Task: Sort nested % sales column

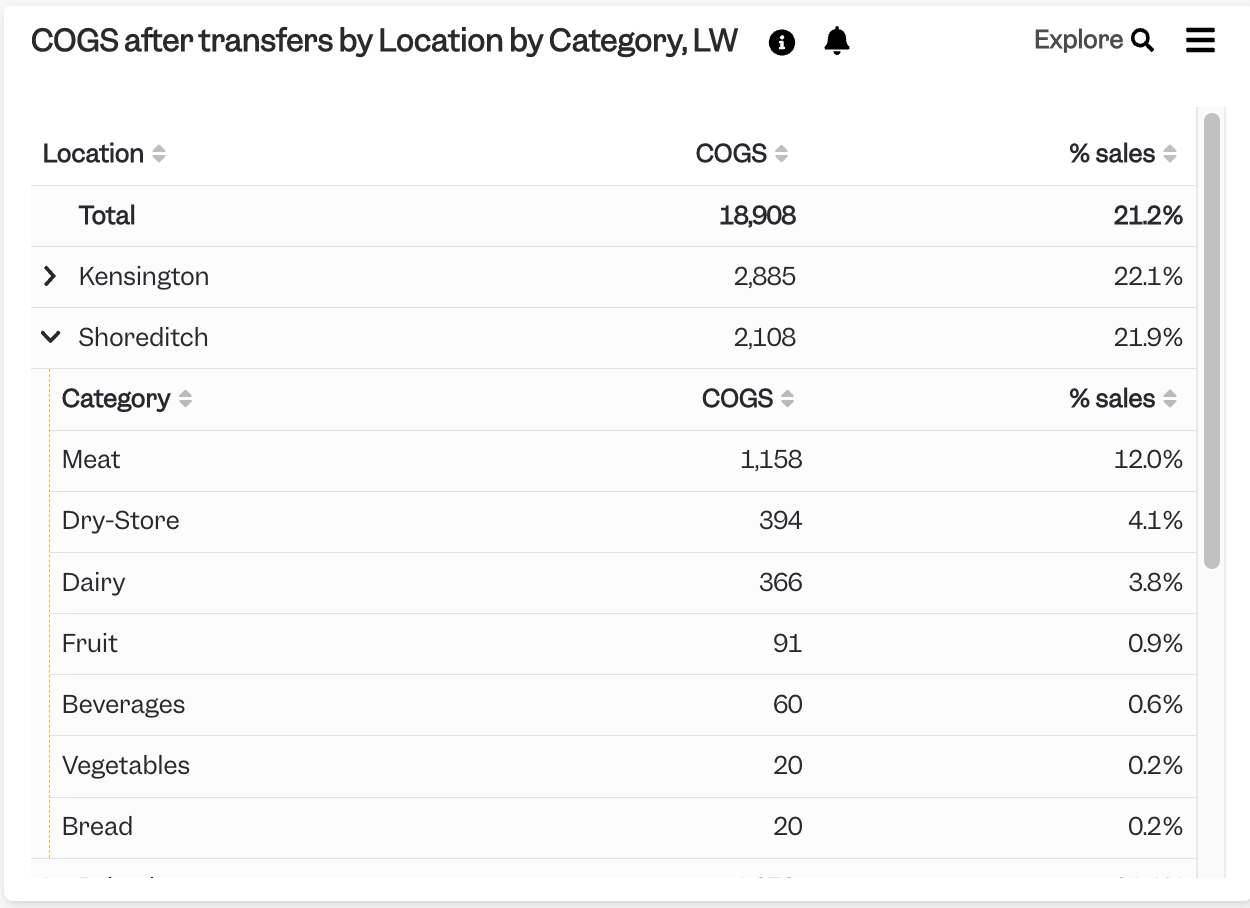Action: click(1170, 399)
